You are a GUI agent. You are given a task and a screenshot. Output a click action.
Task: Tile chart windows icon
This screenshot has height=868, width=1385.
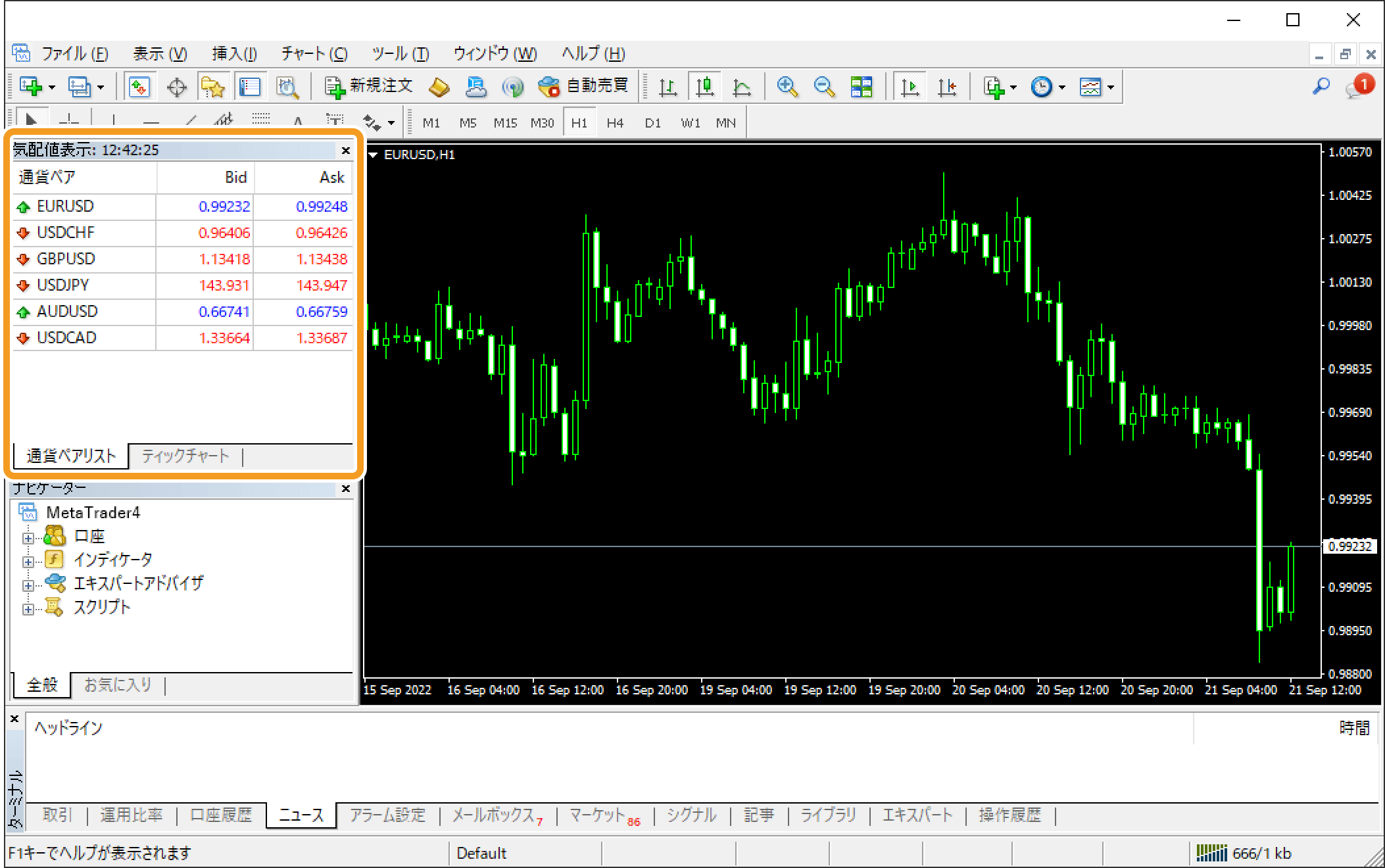coord(861,87)
